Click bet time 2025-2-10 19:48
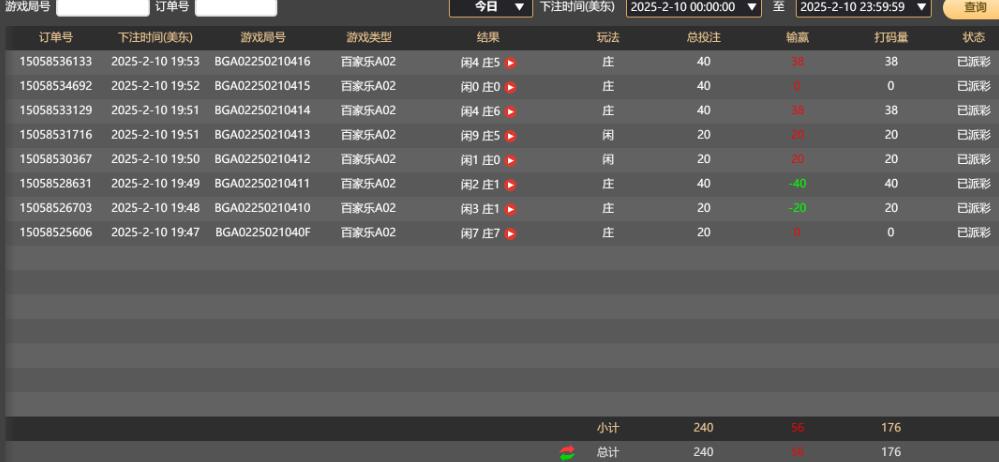Viewport: 999px width, 462px height. click(155, 208)
